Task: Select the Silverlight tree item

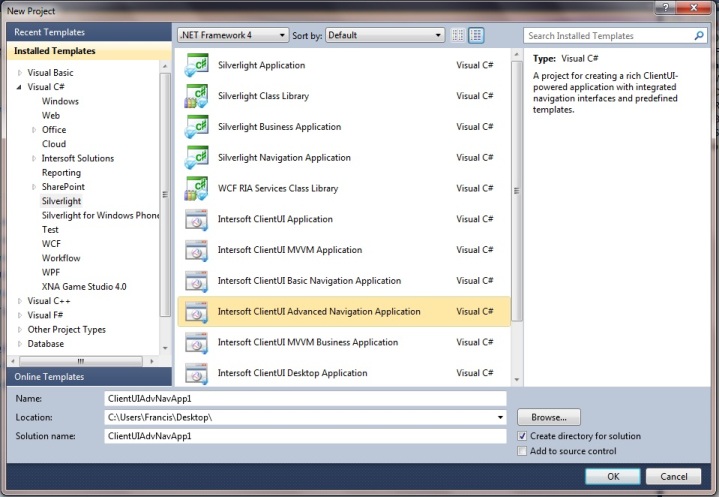Action: point(61,201)
